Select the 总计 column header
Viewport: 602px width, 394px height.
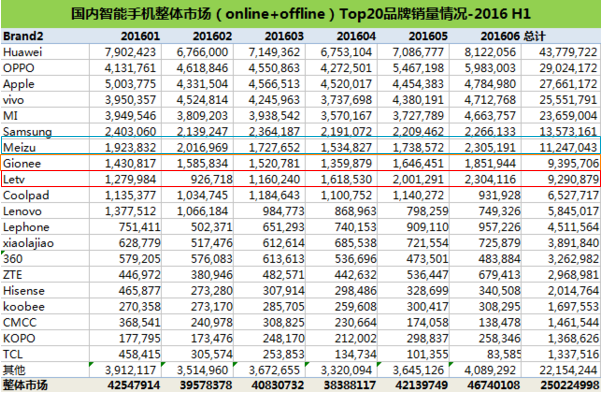click(534, 36)
